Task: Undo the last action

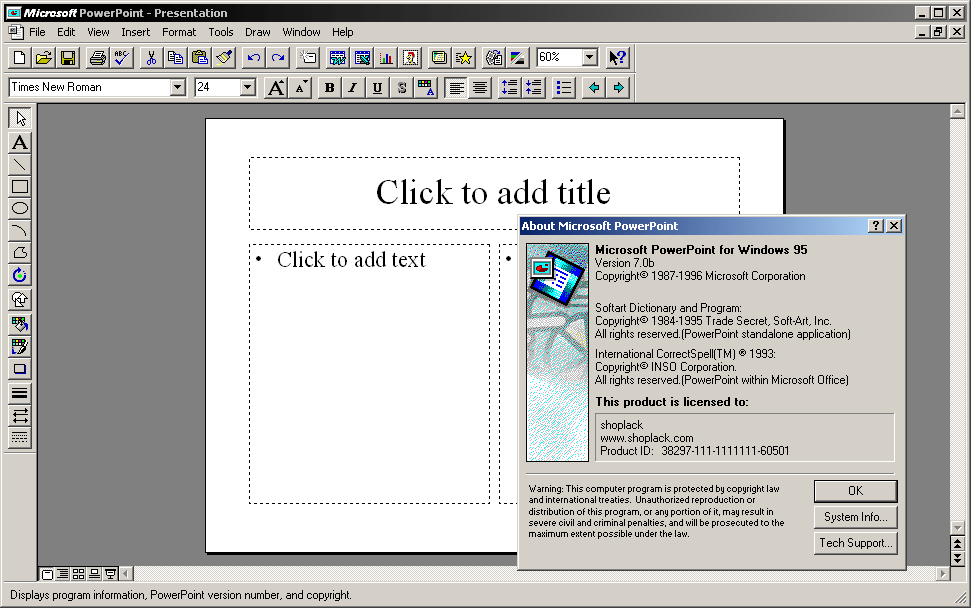Action: point(253,58)
